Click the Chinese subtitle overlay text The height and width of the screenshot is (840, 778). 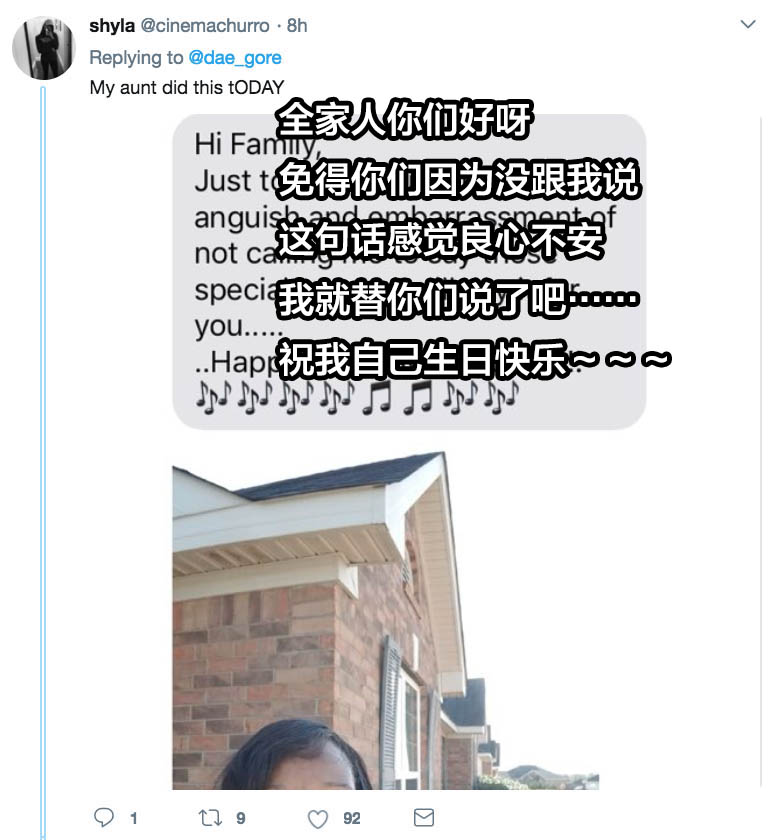pos(474,238)
